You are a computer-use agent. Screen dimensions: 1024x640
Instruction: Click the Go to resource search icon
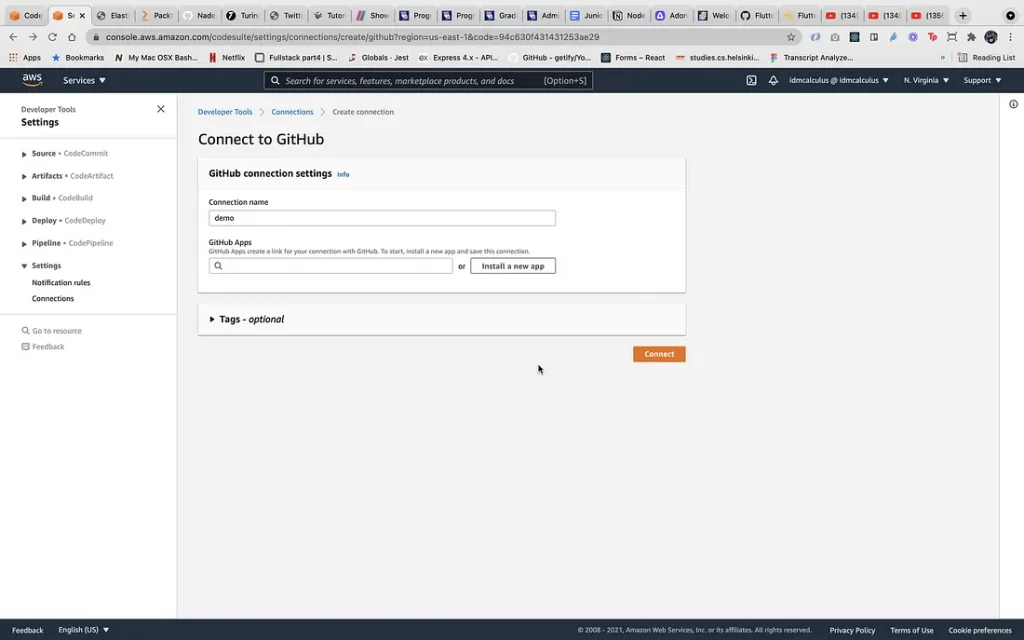tap(26, 331)
